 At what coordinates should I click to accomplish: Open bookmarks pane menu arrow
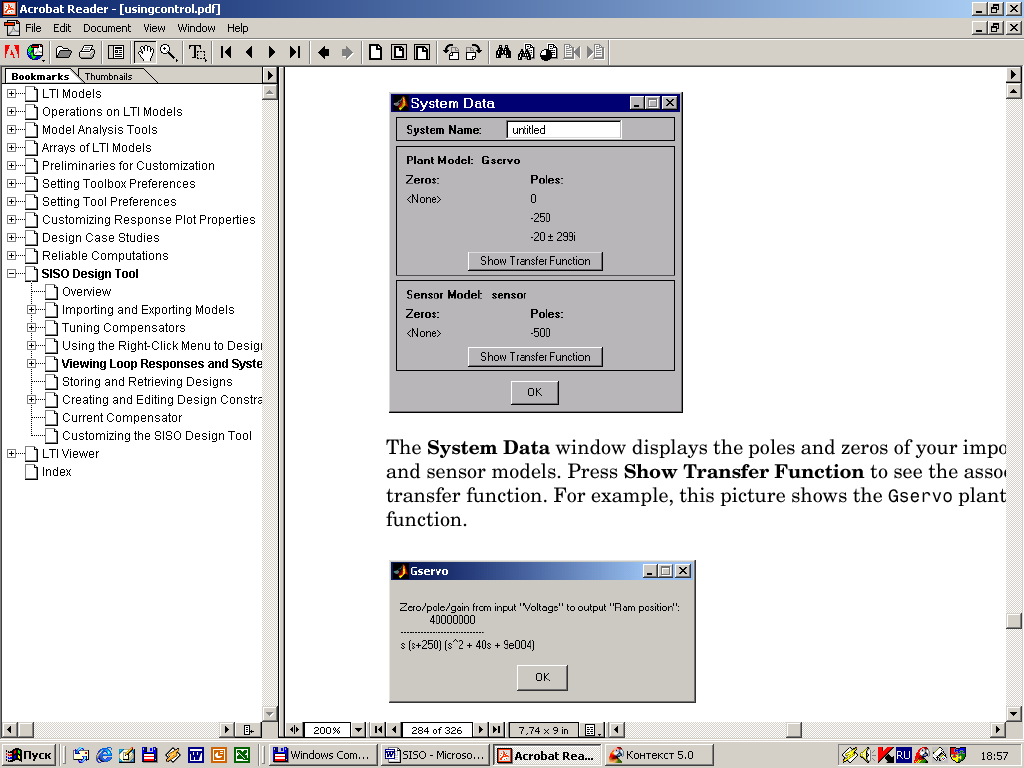tap(270, 75)
